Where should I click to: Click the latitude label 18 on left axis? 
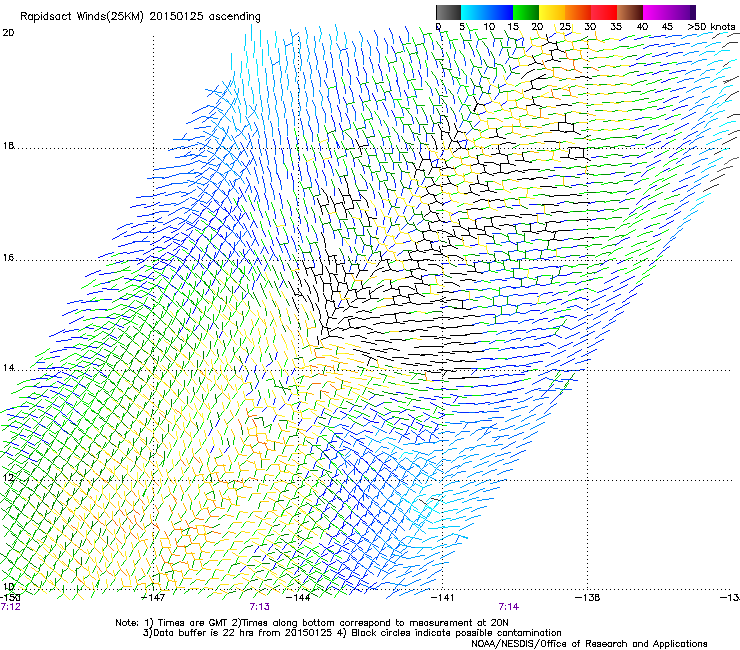point(8,145)
